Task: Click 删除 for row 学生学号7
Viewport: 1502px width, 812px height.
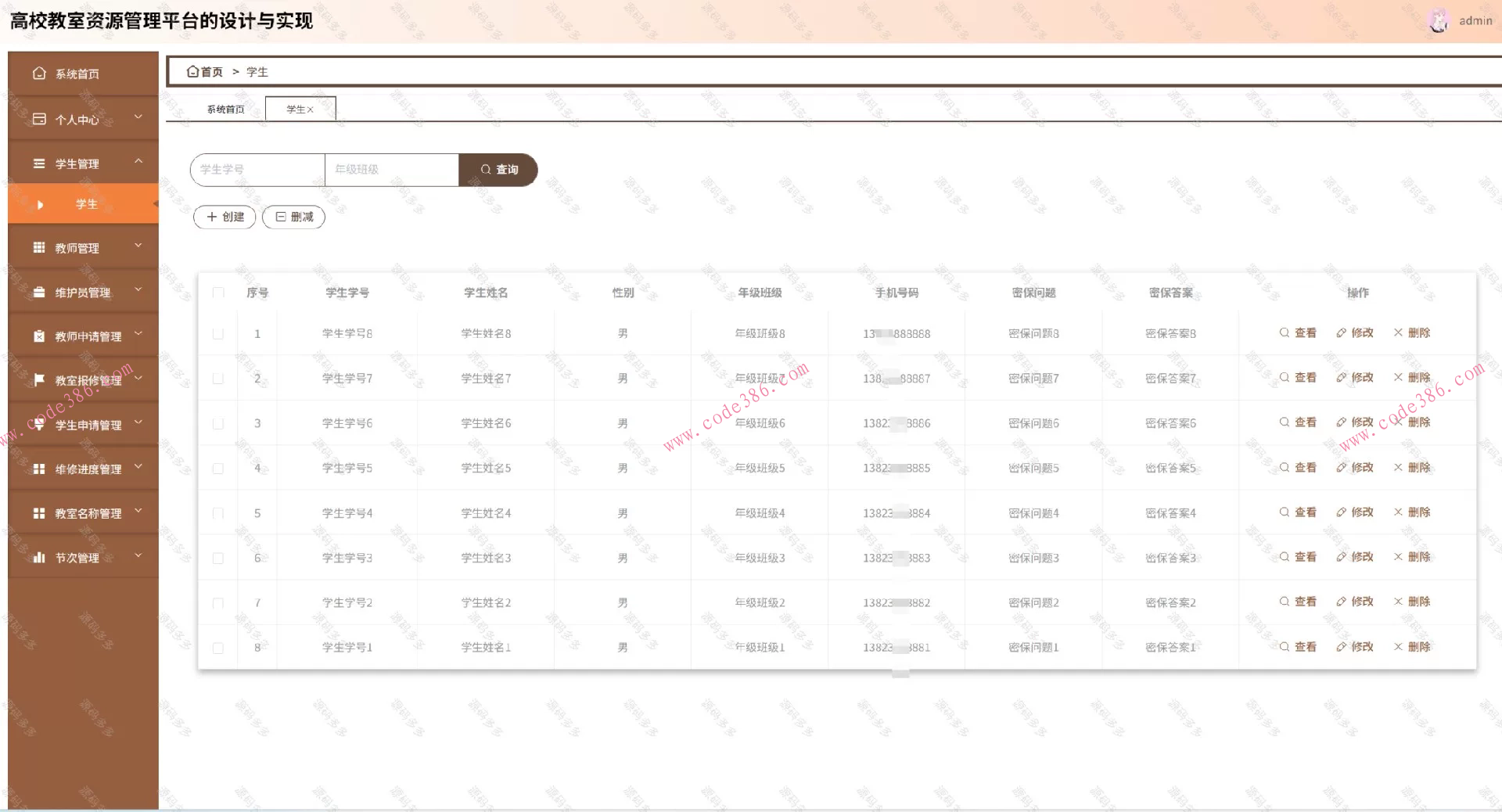Action: click(1412, 377)
